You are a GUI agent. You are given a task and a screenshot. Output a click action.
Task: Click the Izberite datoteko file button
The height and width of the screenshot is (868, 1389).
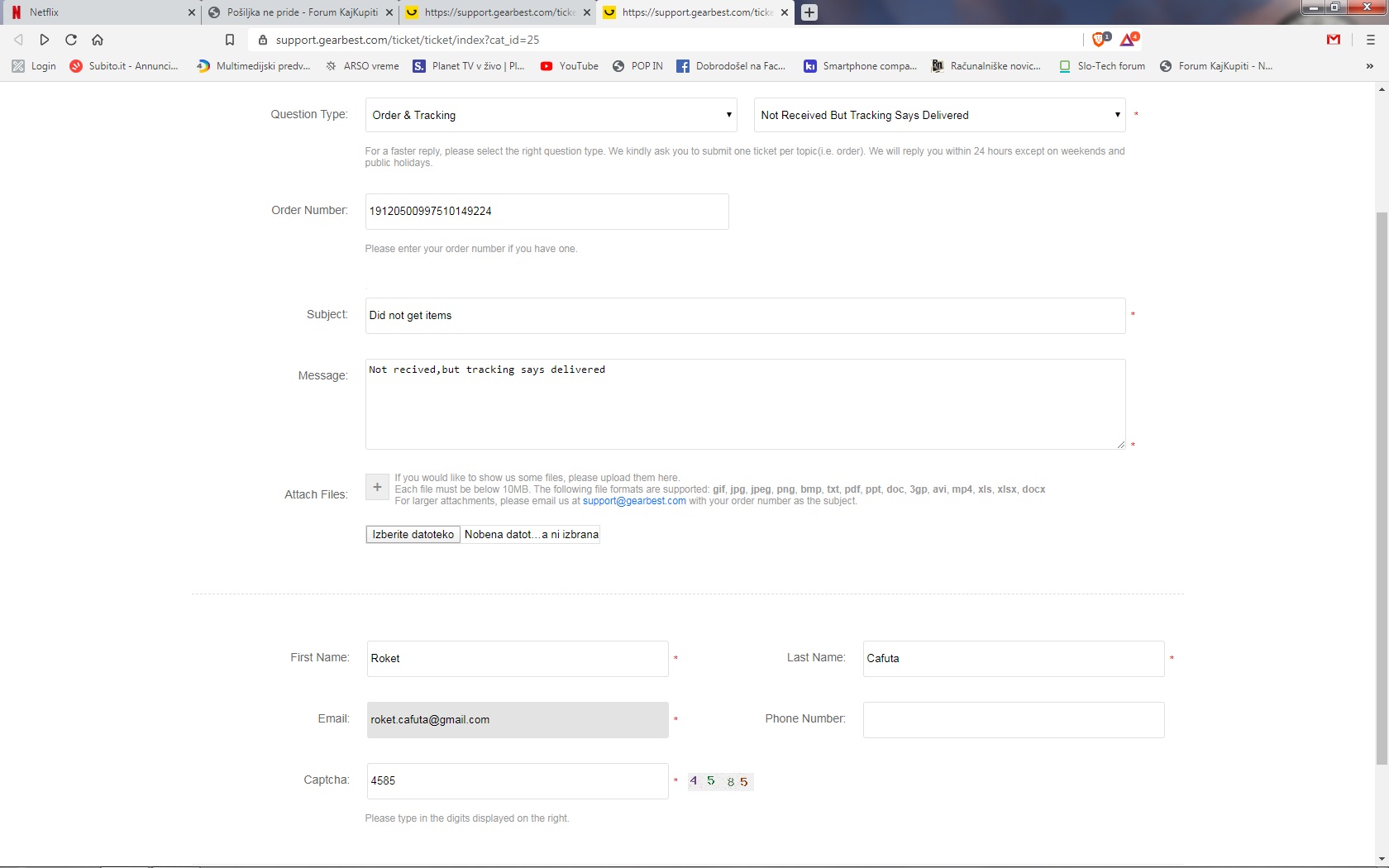click(413, 535)
